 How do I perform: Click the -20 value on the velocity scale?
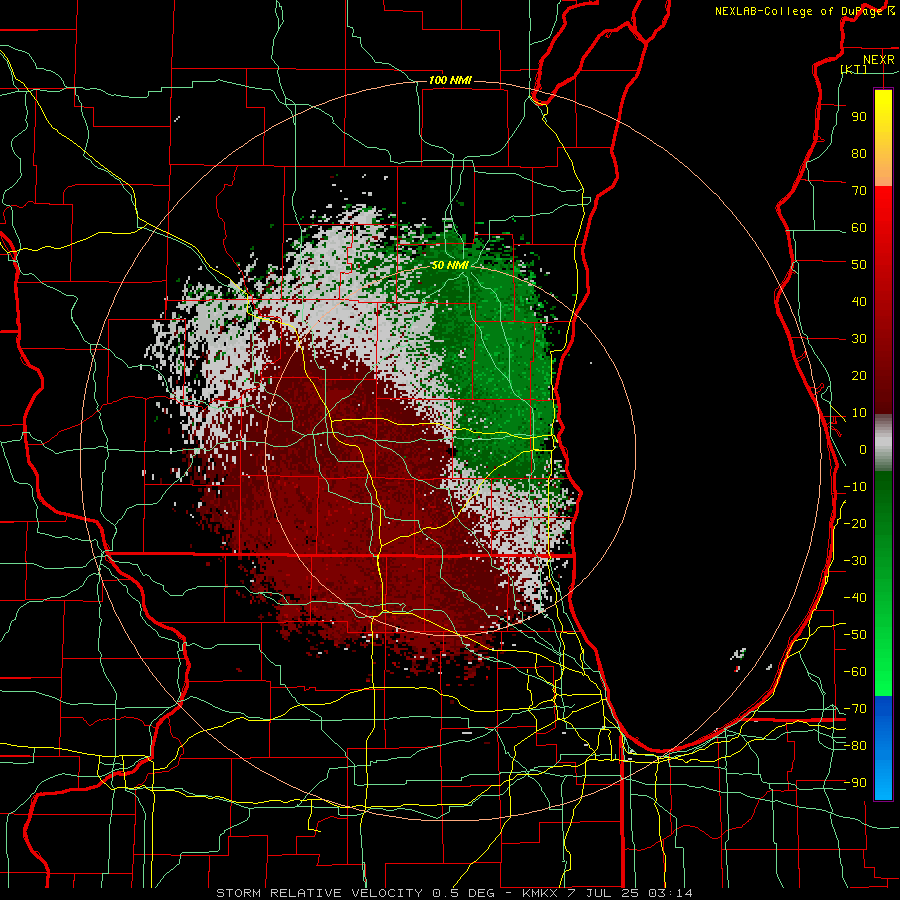tap(855, 523)
